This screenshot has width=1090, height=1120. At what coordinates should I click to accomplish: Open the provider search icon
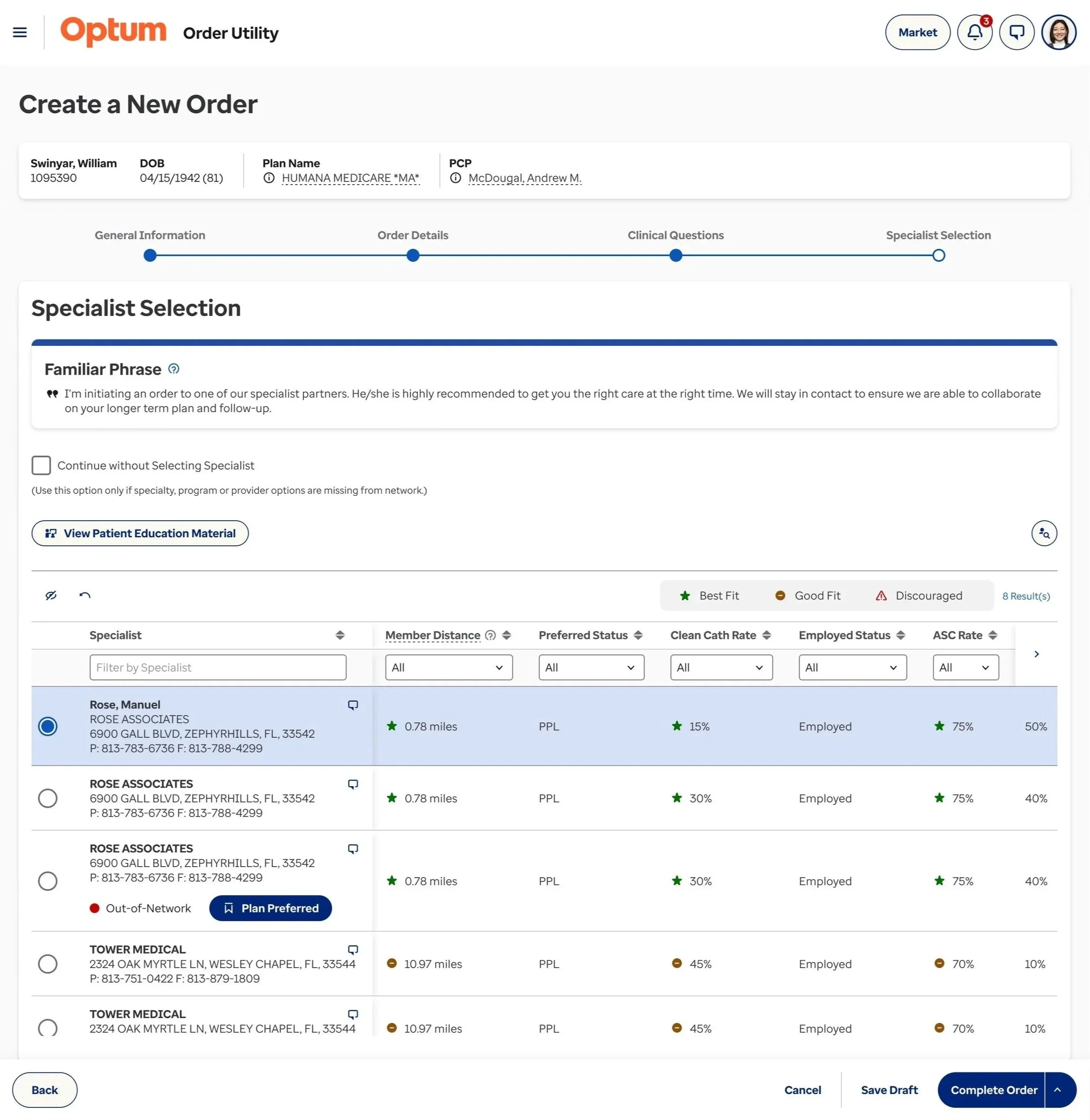[x=1044, y=534]
